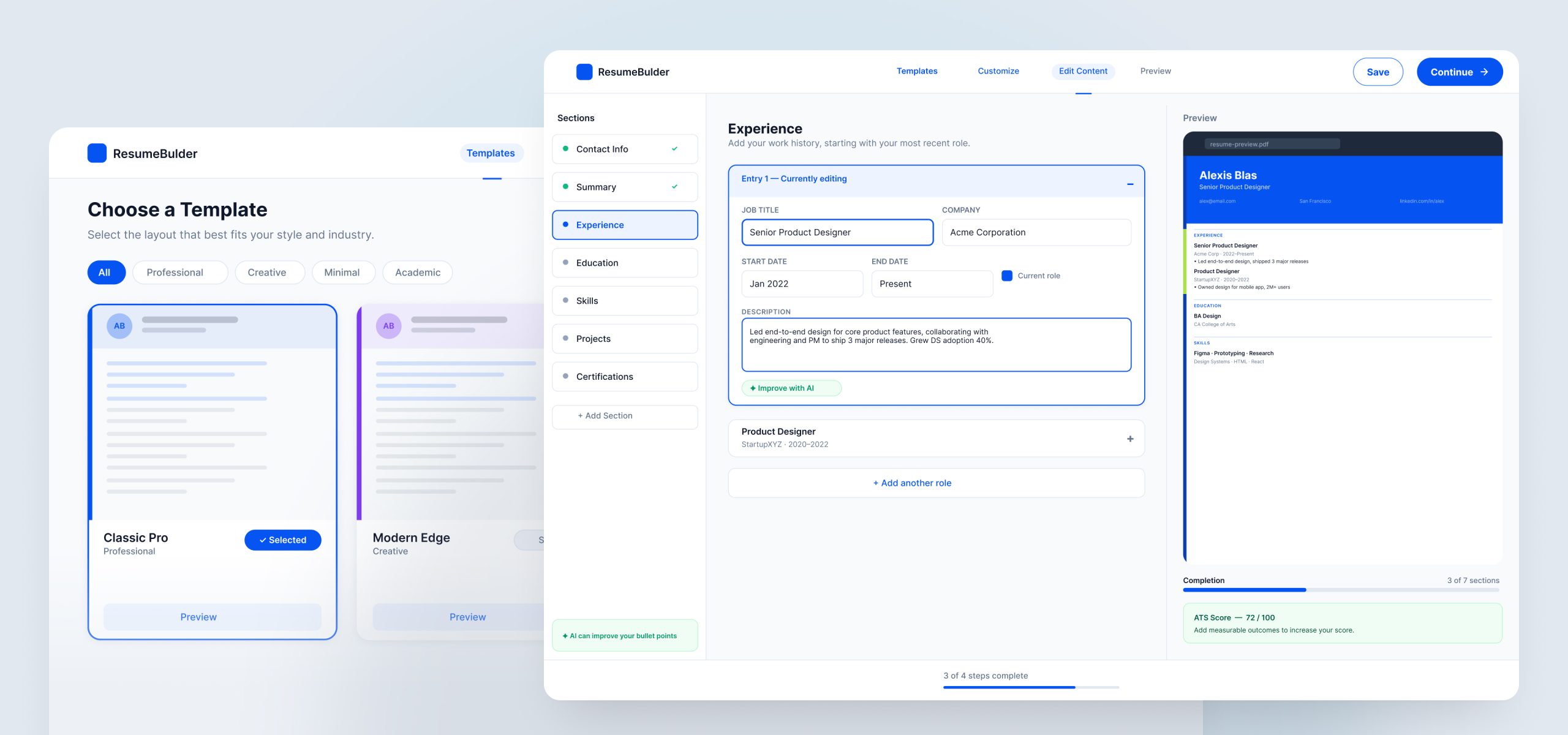Click the '3 of 7 sections' text
This screenshot has height=735, width=1568.
[1473, 580]
